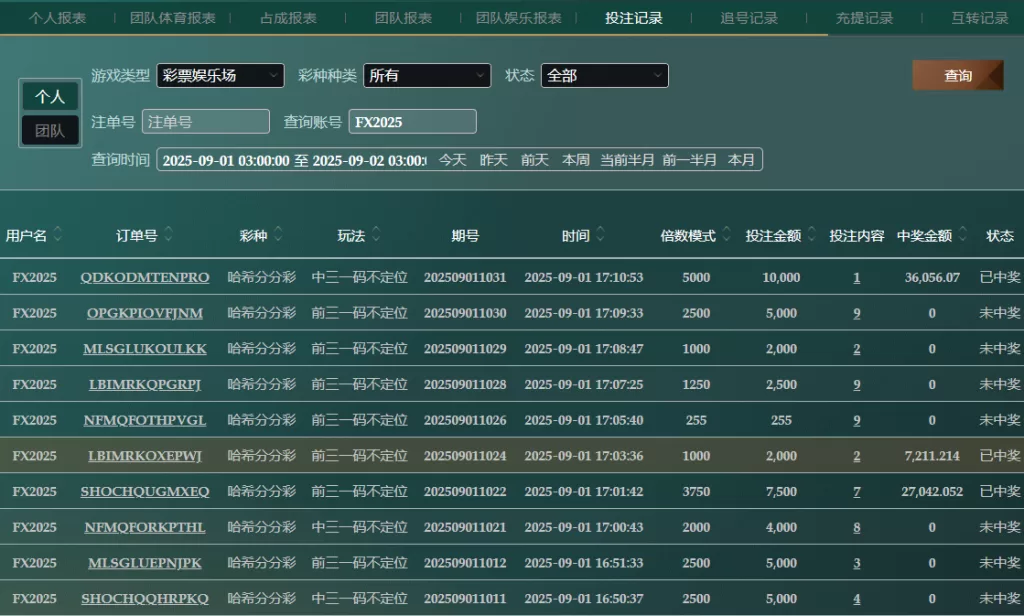The width and height of the screenshot is (1024, 616).
Task: Open bet content link for issue 202509011011
Action: click(857, 598)
